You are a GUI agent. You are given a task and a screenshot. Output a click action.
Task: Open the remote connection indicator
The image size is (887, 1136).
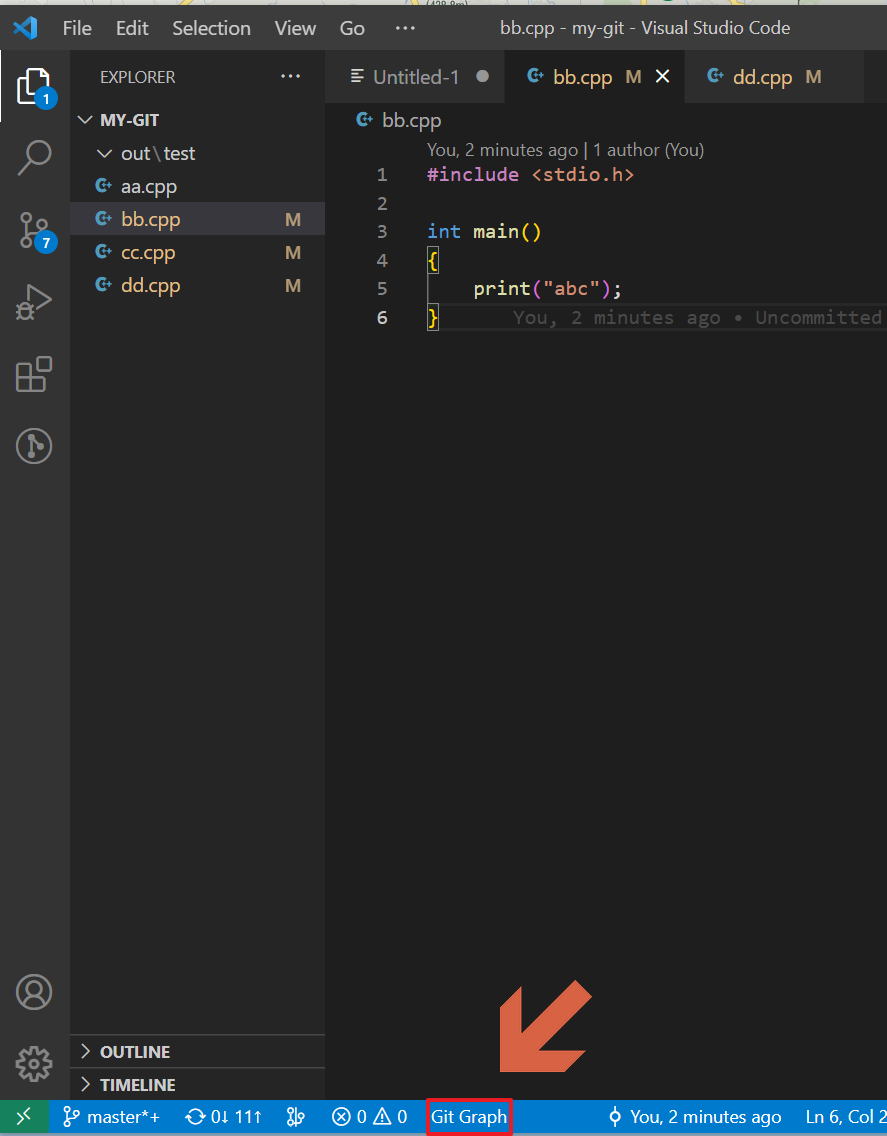[24, 1116]
